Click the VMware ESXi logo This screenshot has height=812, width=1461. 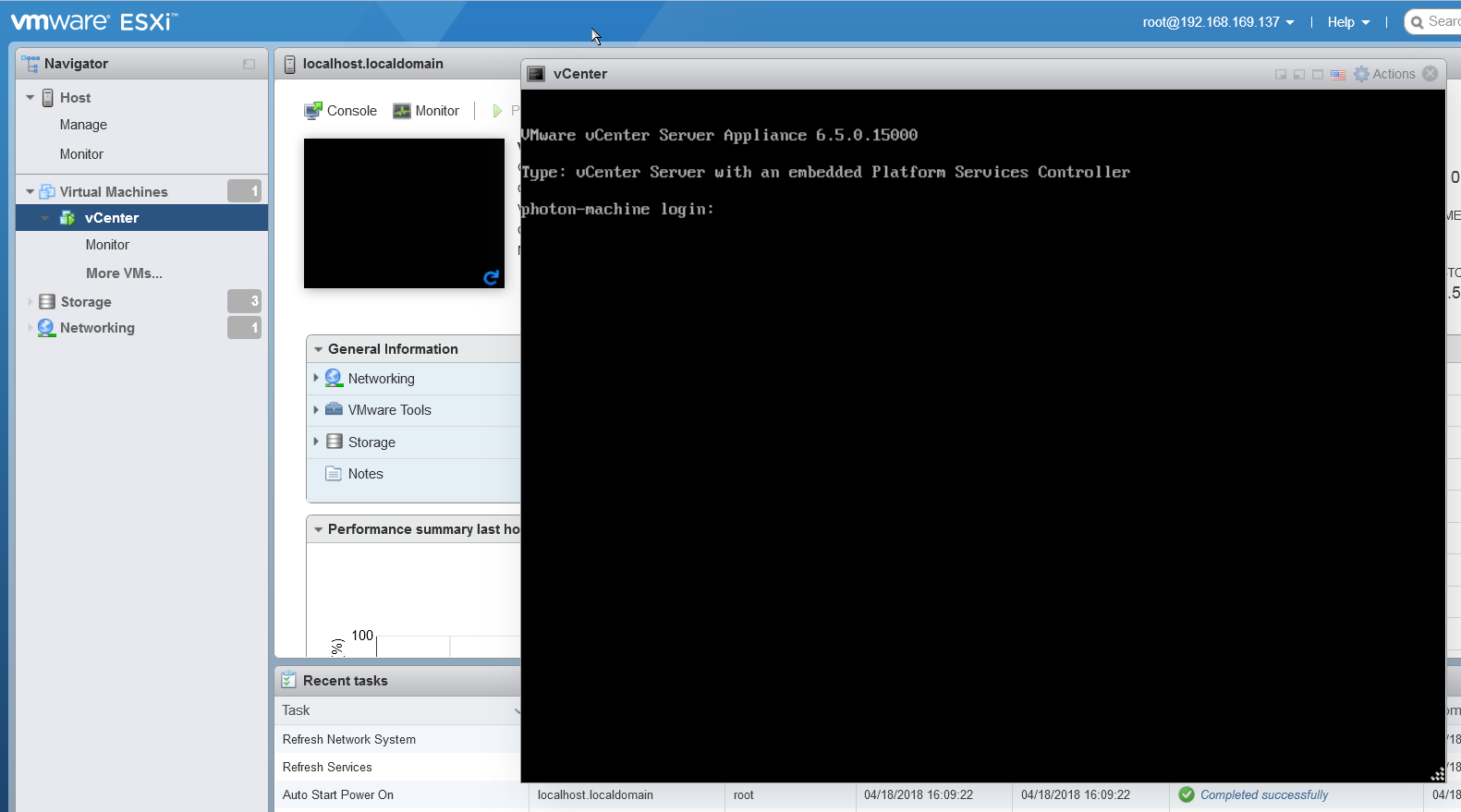point(93,21)
